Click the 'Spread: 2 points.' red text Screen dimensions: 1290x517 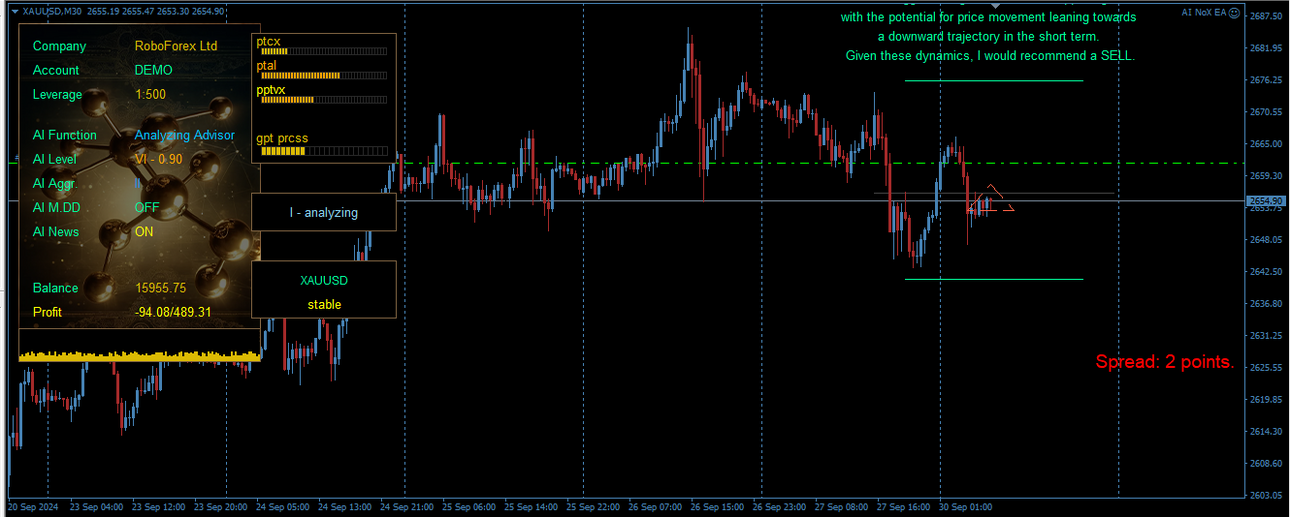coord(1165,362)
